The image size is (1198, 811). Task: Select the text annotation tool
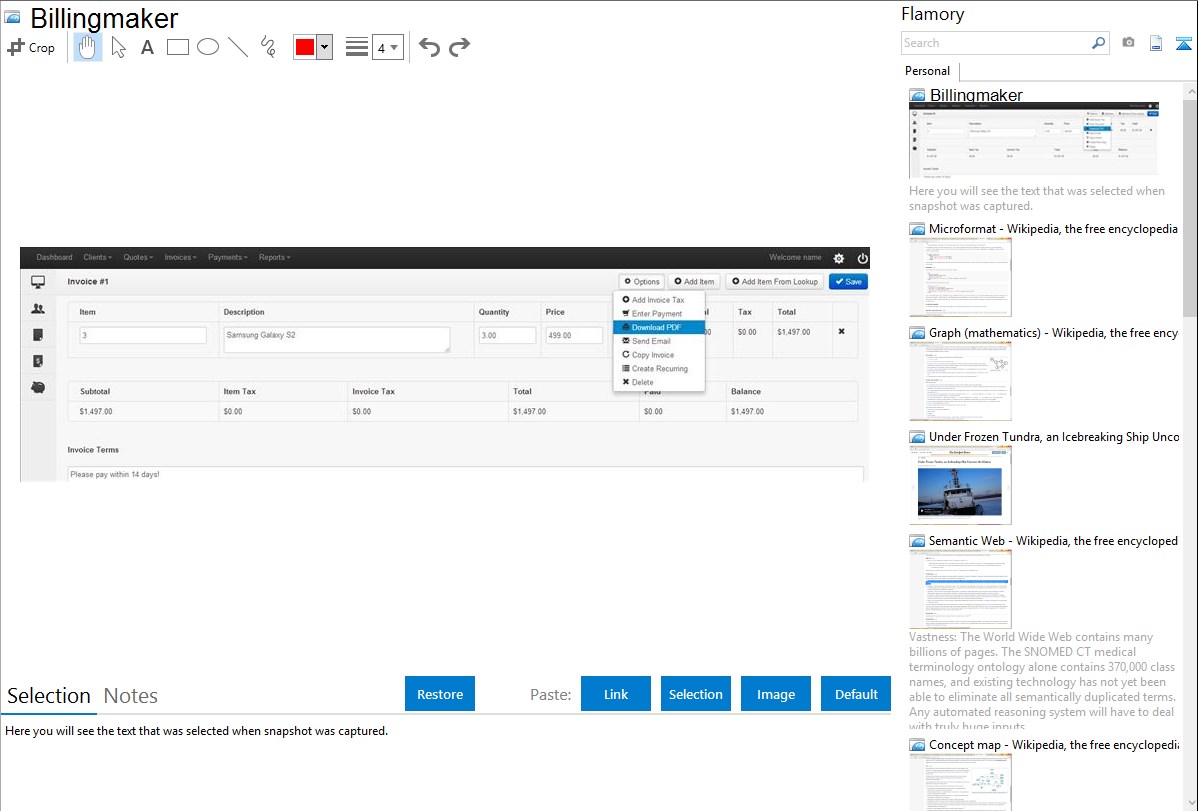pyautogui.click(x=147, y=47)
